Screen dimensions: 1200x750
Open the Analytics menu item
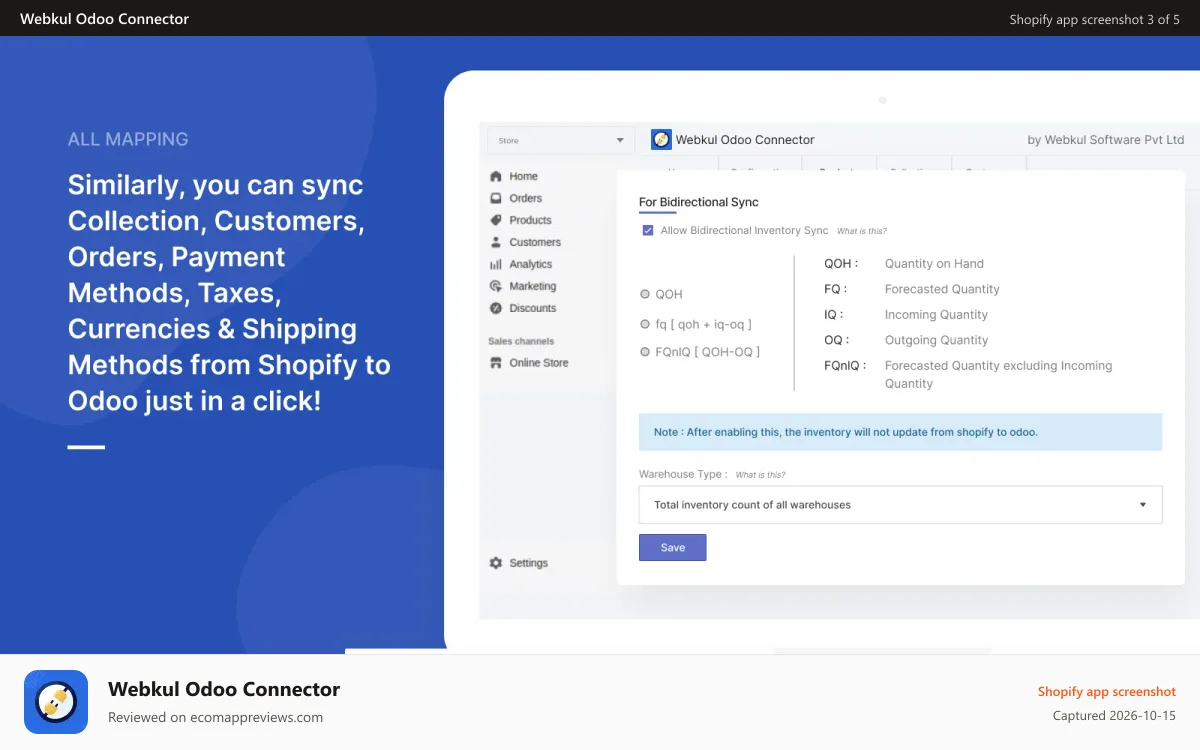point(530,264)
